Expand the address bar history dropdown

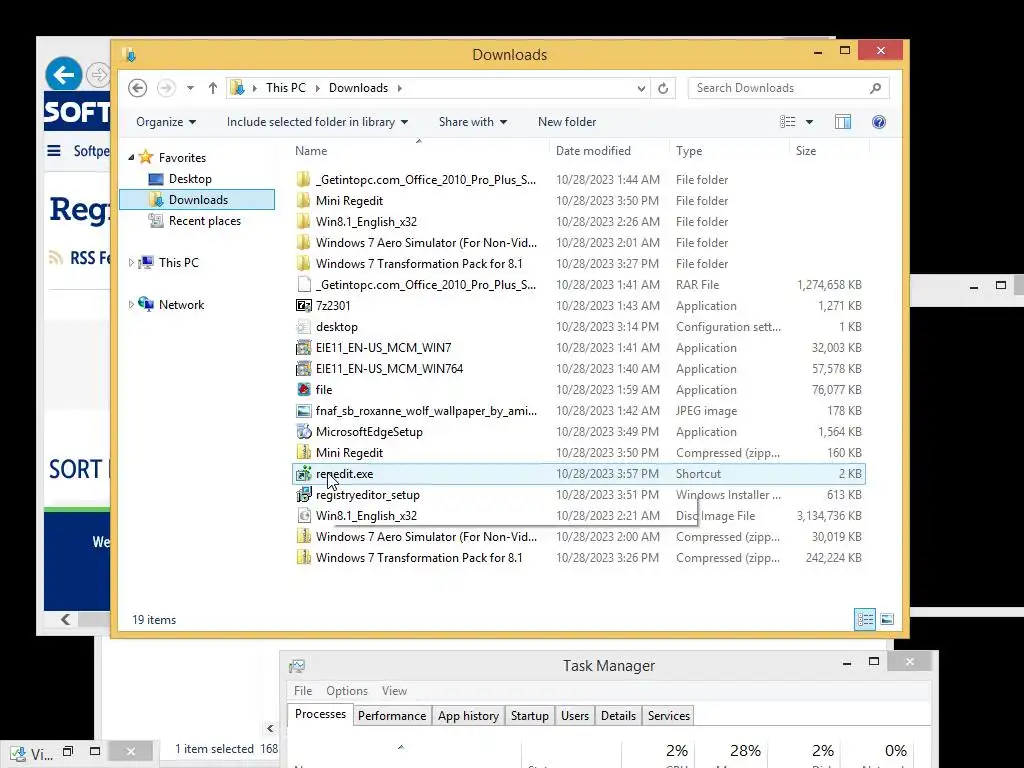click(x=641, y=88)
